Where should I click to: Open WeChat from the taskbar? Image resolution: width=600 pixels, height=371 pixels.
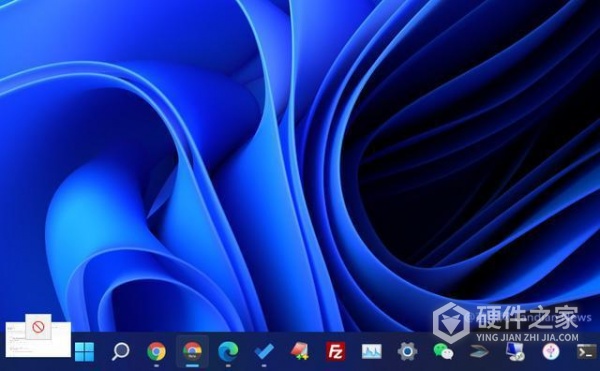[x=443, y=351]
